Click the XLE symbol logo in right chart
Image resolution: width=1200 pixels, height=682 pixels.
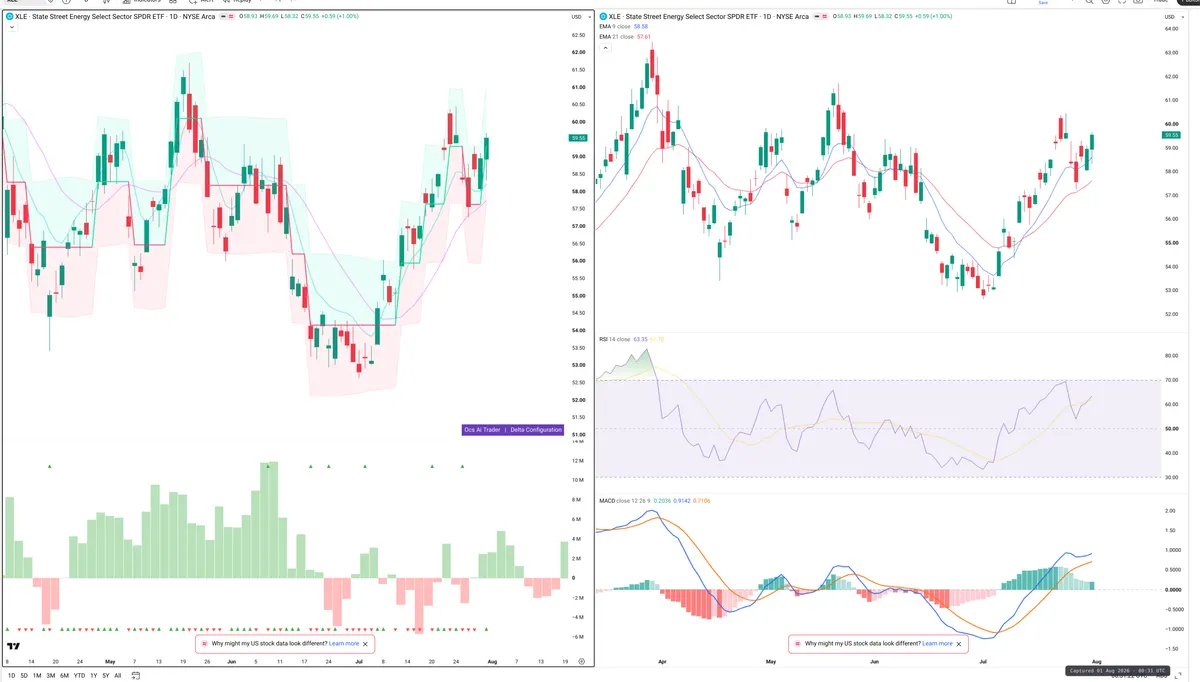click(603, 16)
